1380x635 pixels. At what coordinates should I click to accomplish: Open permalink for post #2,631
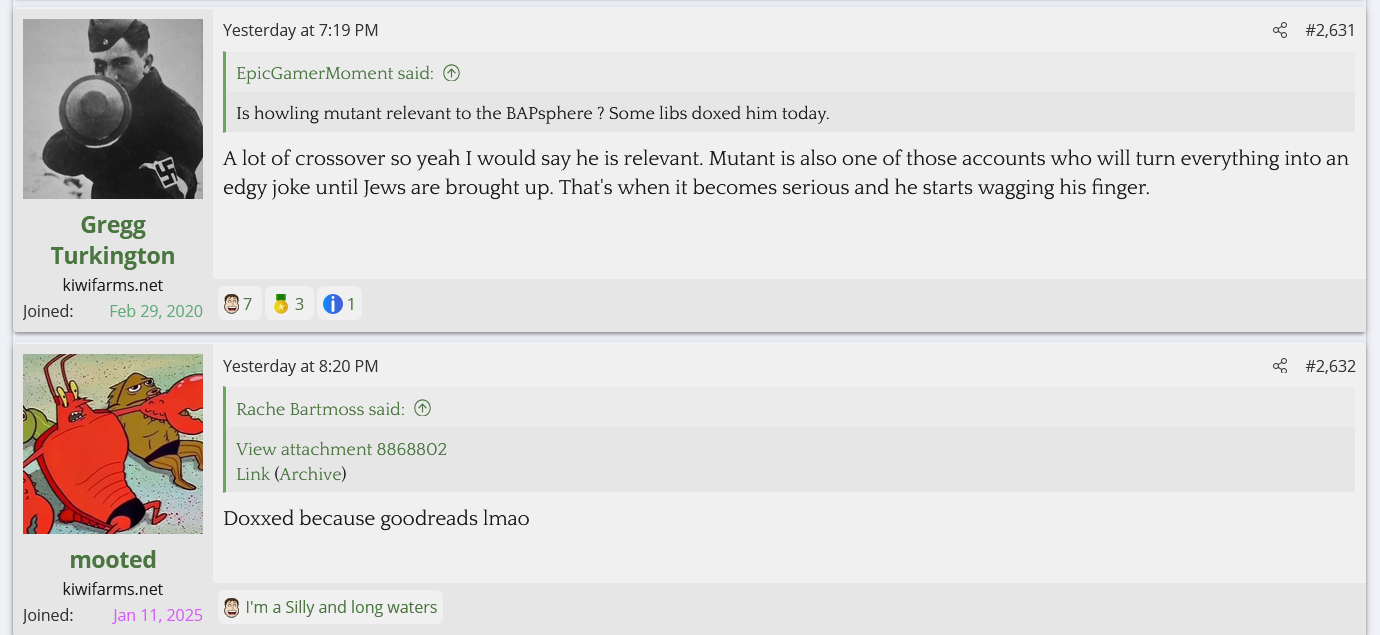pyautogui.click(x=1330, y=31)
